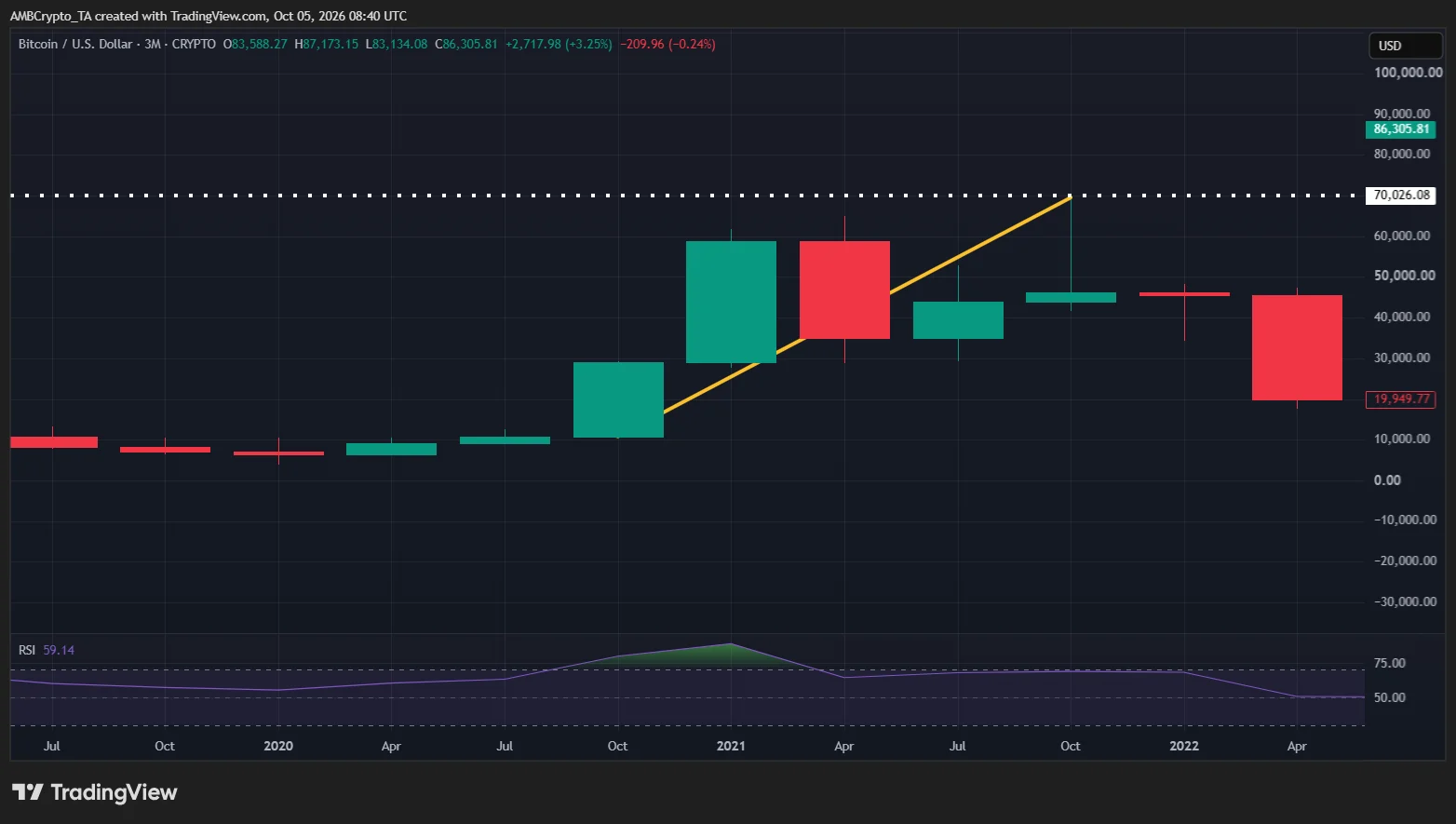1456x824 pixels.
Task: Click the 100,000.00 price axis label
Action: (1408, 73)
